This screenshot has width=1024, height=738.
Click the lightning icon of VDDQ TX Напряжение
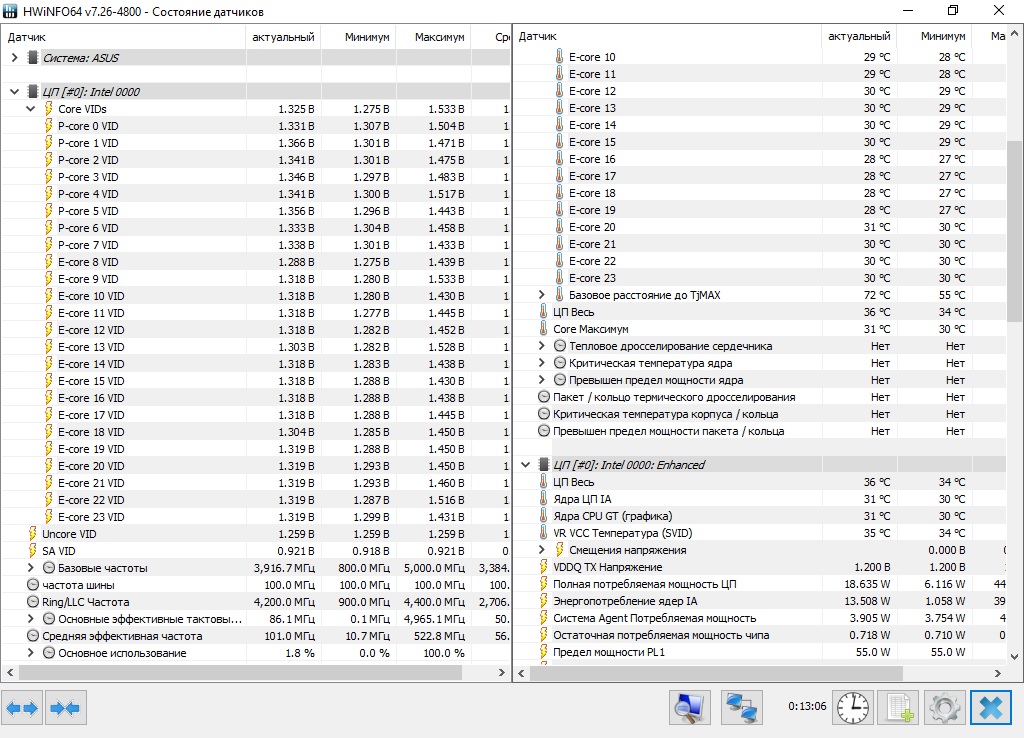[543, 566]
